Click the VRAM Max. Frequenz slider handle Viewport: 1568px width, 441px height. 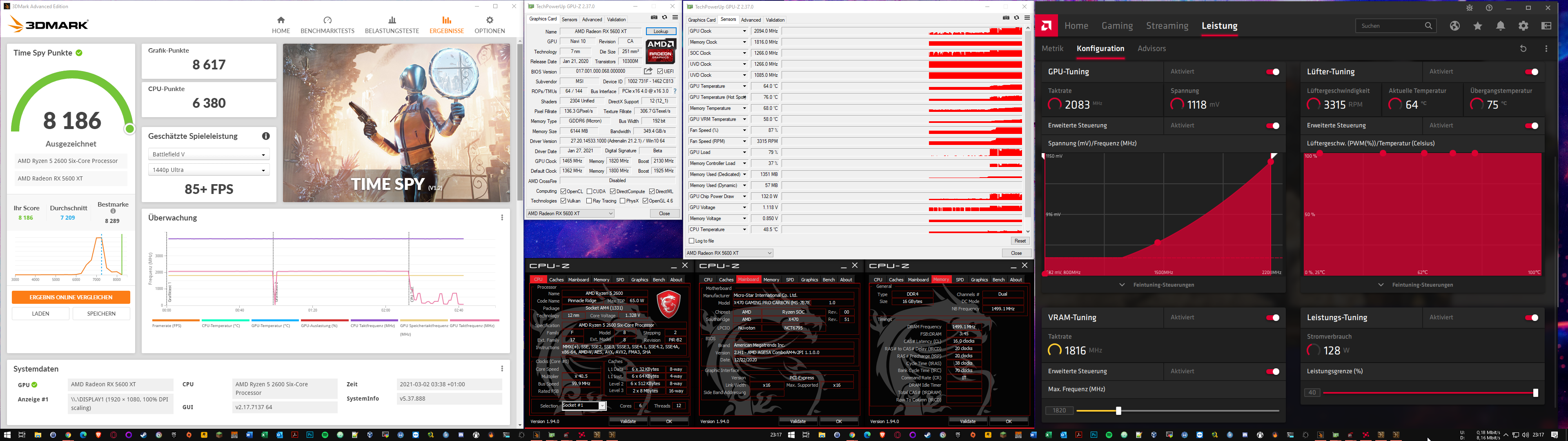pyautogui.click(x=1118, y=411)
